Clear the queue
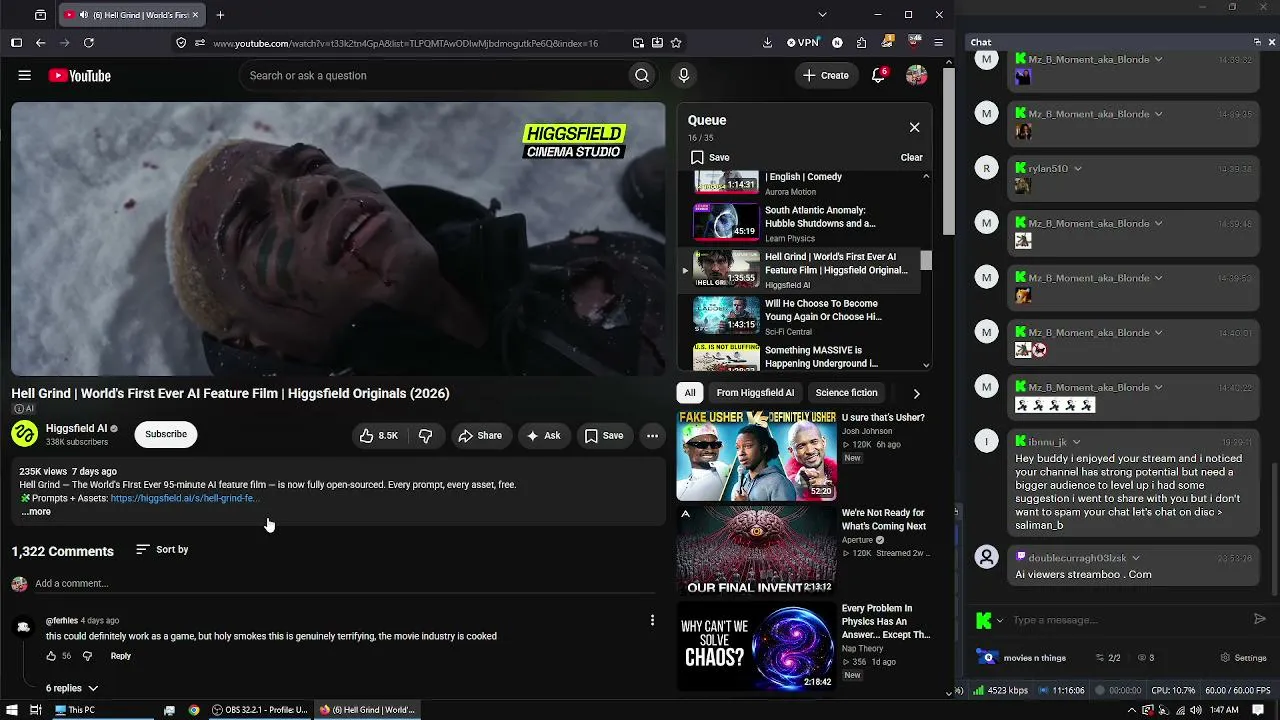The height and width of the screenshot is (720, 1280). pyautogui.click(x=912, y=157)
